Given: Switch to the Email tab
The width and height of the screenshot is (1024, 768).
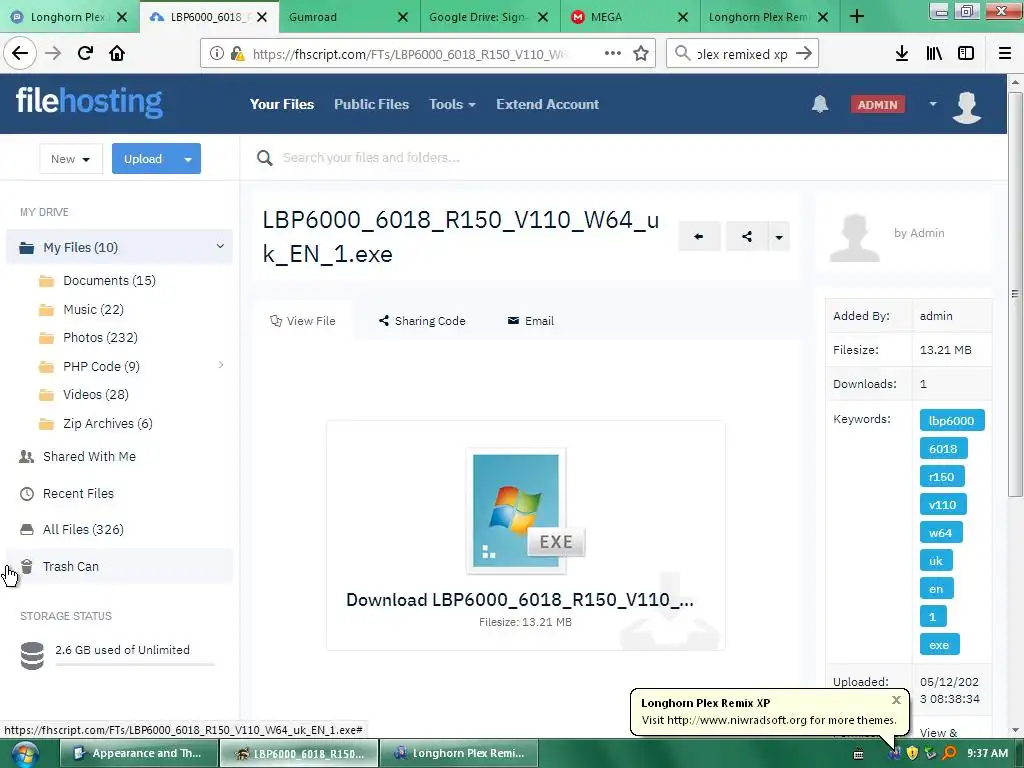Looking at the screenshot, I should click(x=531, y=321).
